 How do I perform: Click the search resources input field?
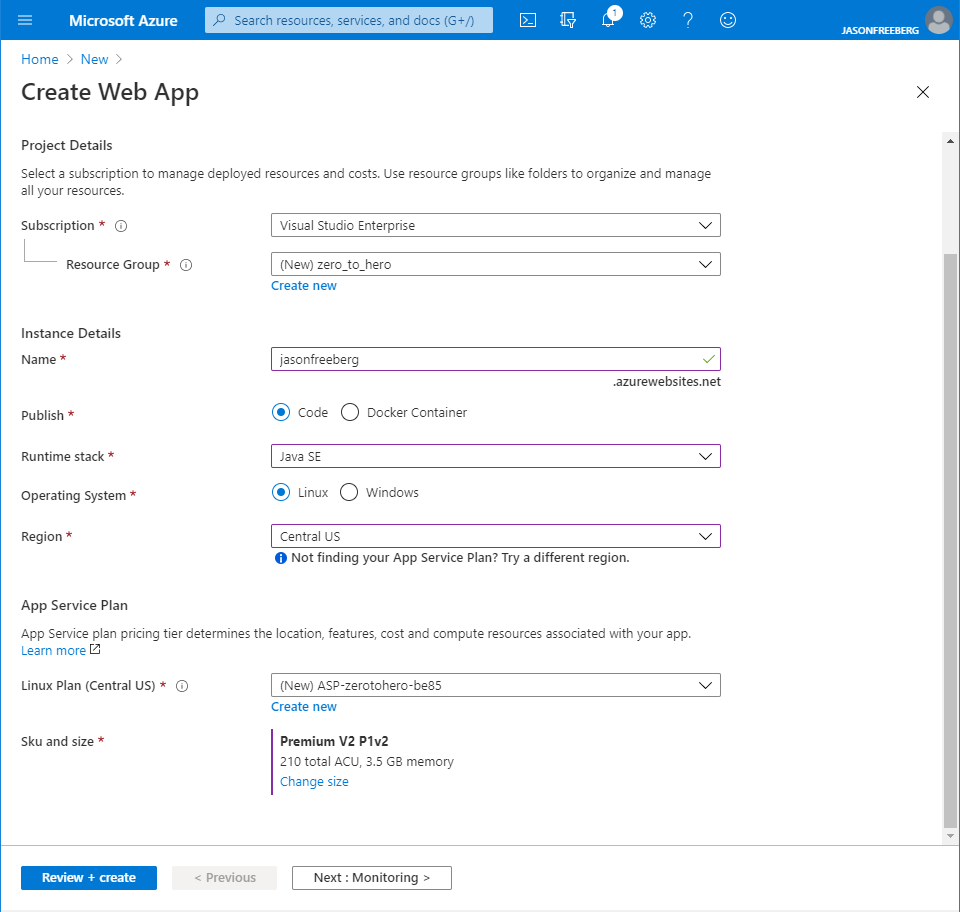(x=348, y=20)
